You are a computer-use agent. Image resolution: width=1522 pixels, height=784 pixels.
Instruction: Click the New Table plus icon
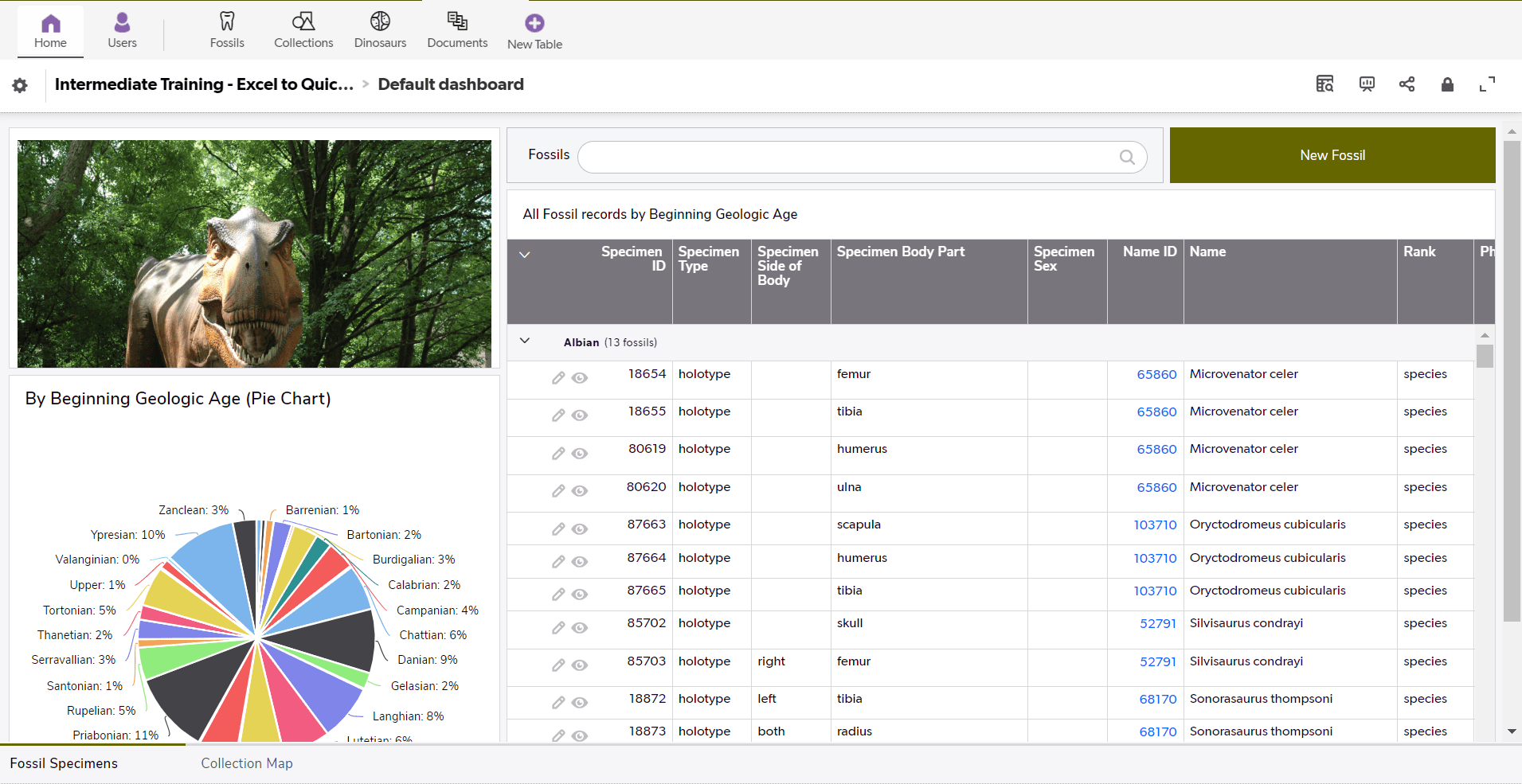click(534, 23)
